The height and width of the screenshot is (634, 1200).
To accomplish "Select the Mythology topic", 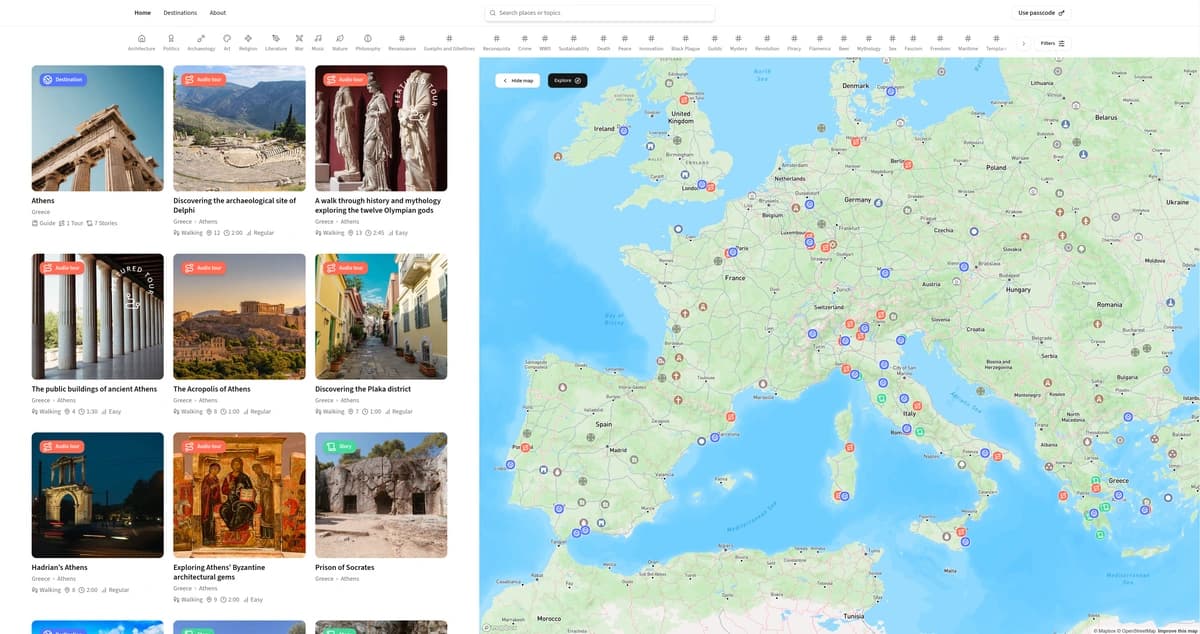I will 868,42.
